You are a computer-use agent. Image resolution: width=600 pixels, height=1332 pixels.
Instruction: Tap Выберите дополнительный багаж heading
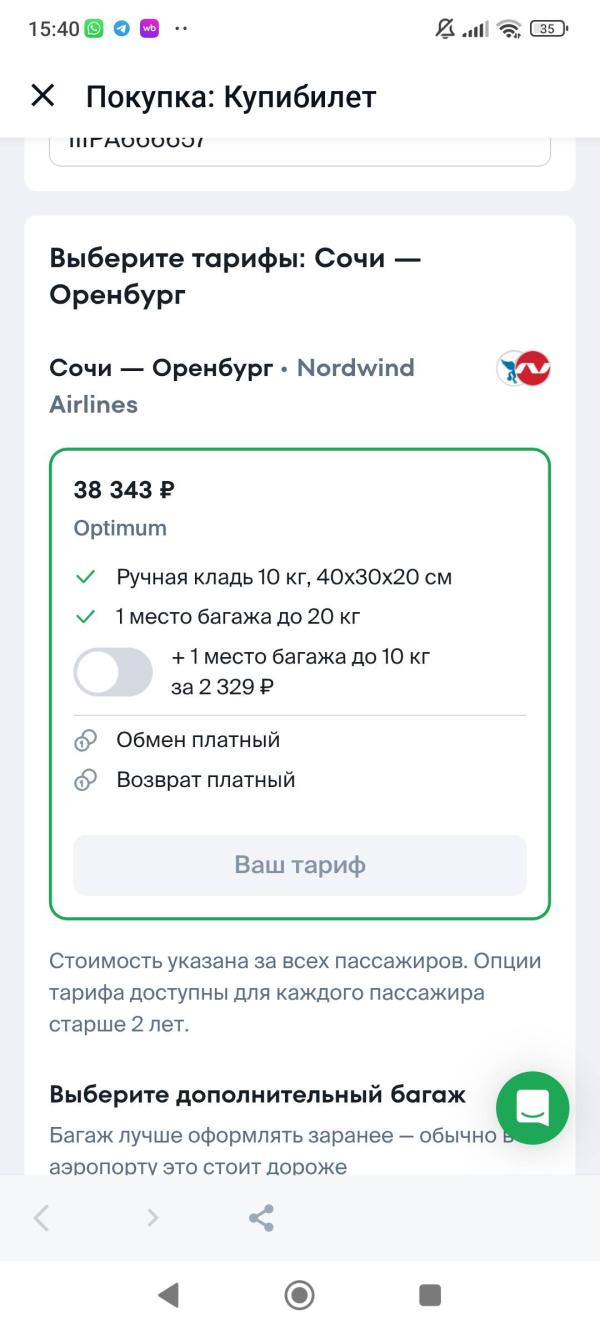[x=257, y=1094]
